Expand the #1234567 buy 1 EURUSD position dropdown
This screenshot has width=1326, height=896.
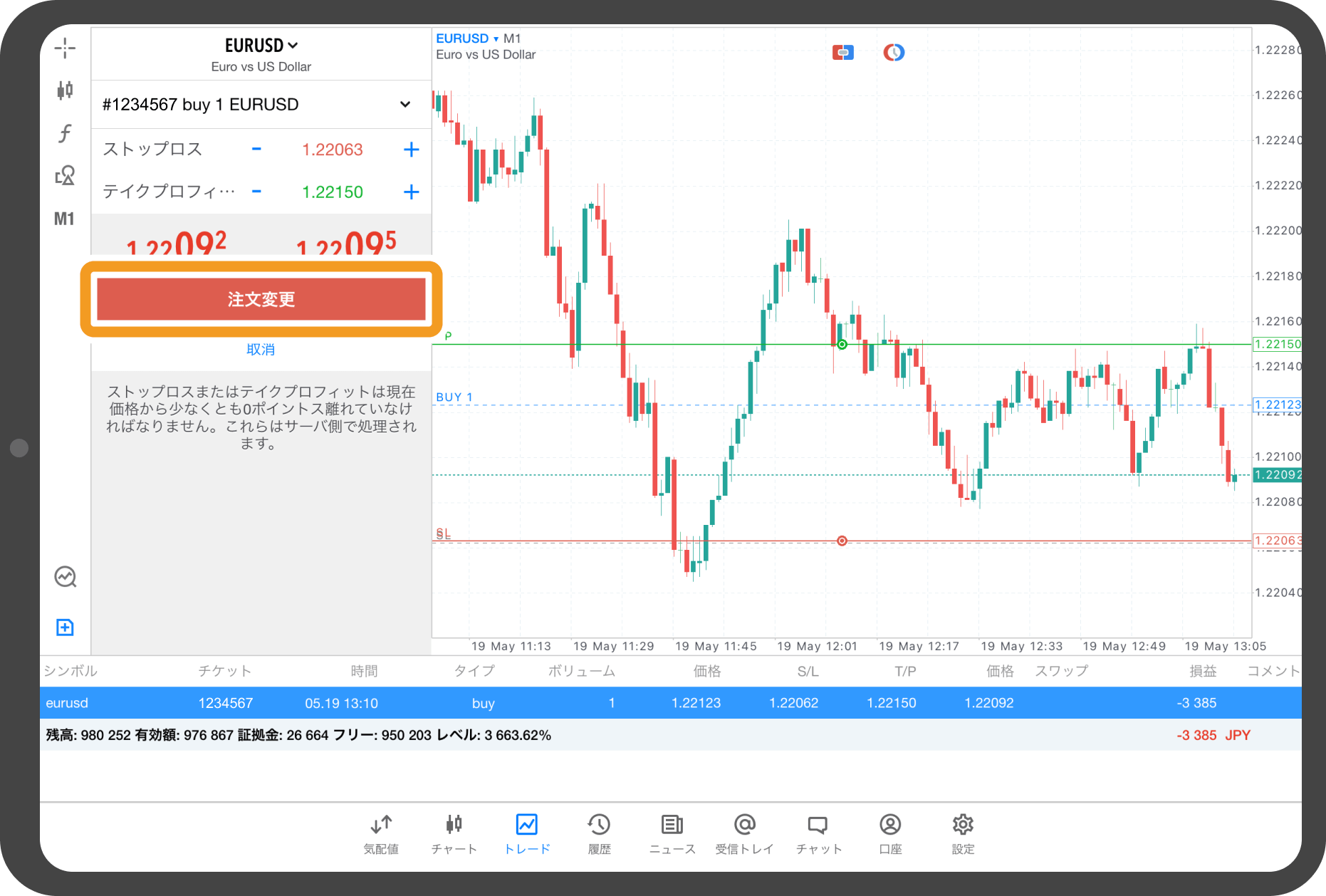pos(261,105)
